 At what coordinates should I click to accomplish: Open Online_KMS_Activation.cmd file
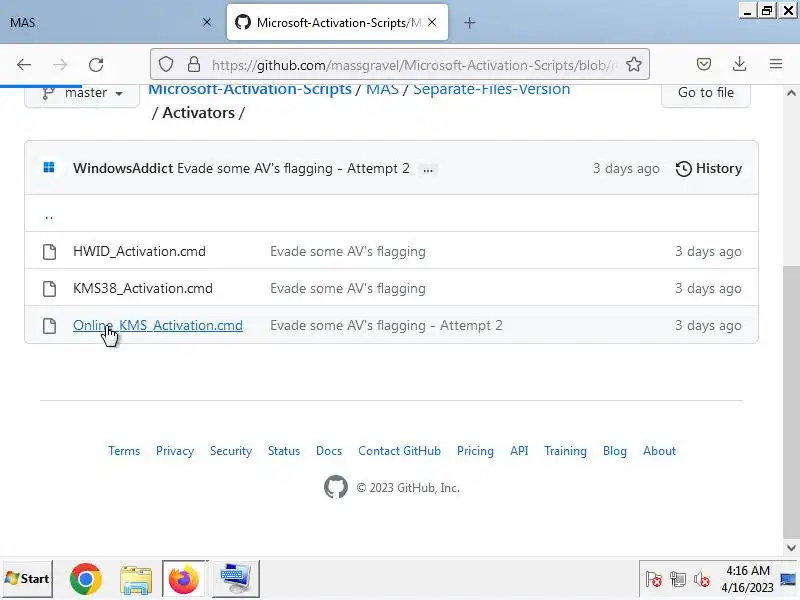(158, 326)
